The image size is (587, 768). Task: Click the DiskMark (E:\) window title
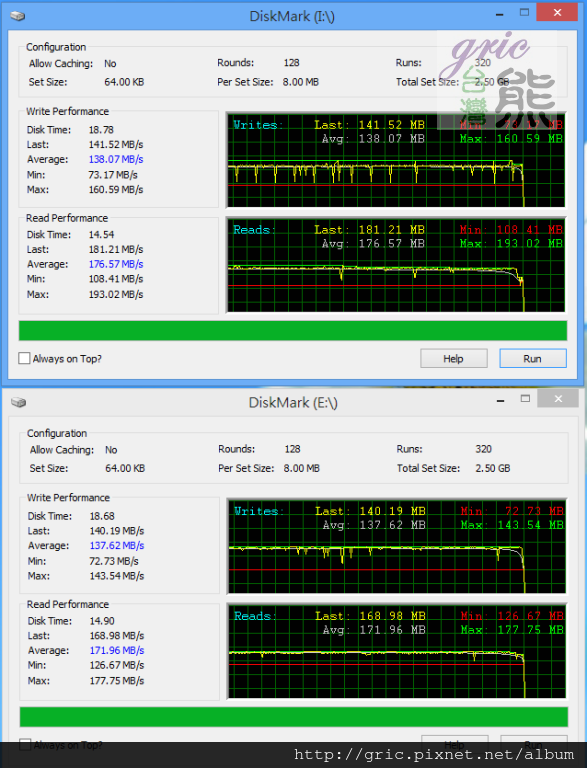point(293,403)
